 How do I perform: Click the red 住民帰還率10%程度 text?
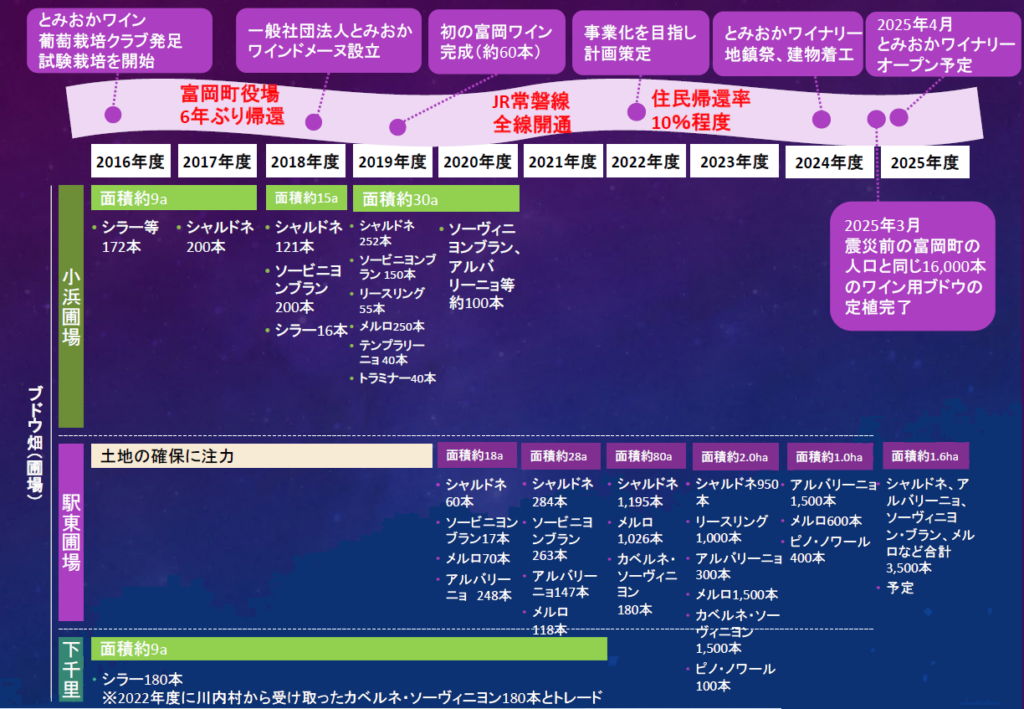pos(701,110)
